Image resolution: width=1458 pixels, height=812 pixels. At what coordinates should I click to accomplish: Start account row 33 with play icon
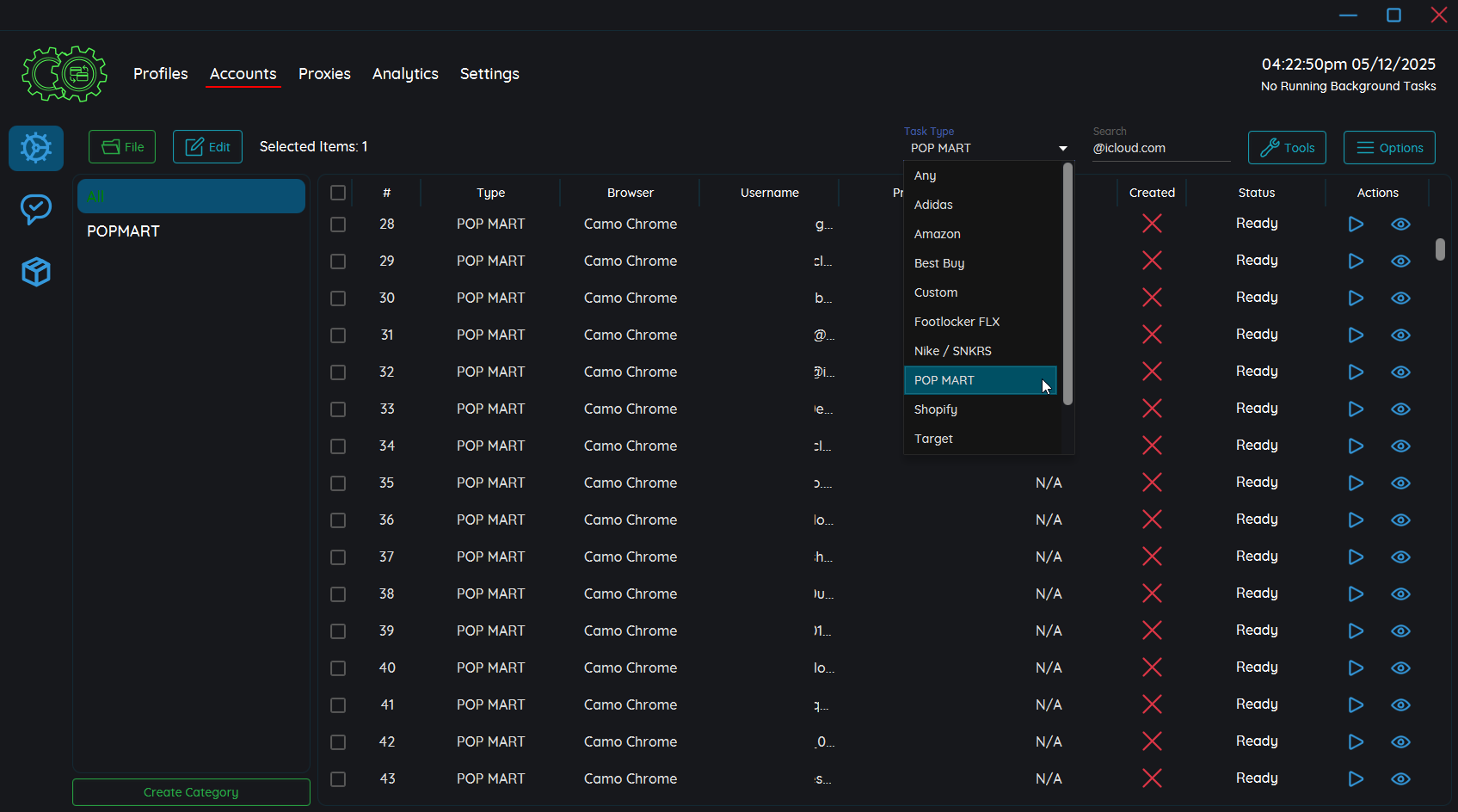pos(1356,409)
